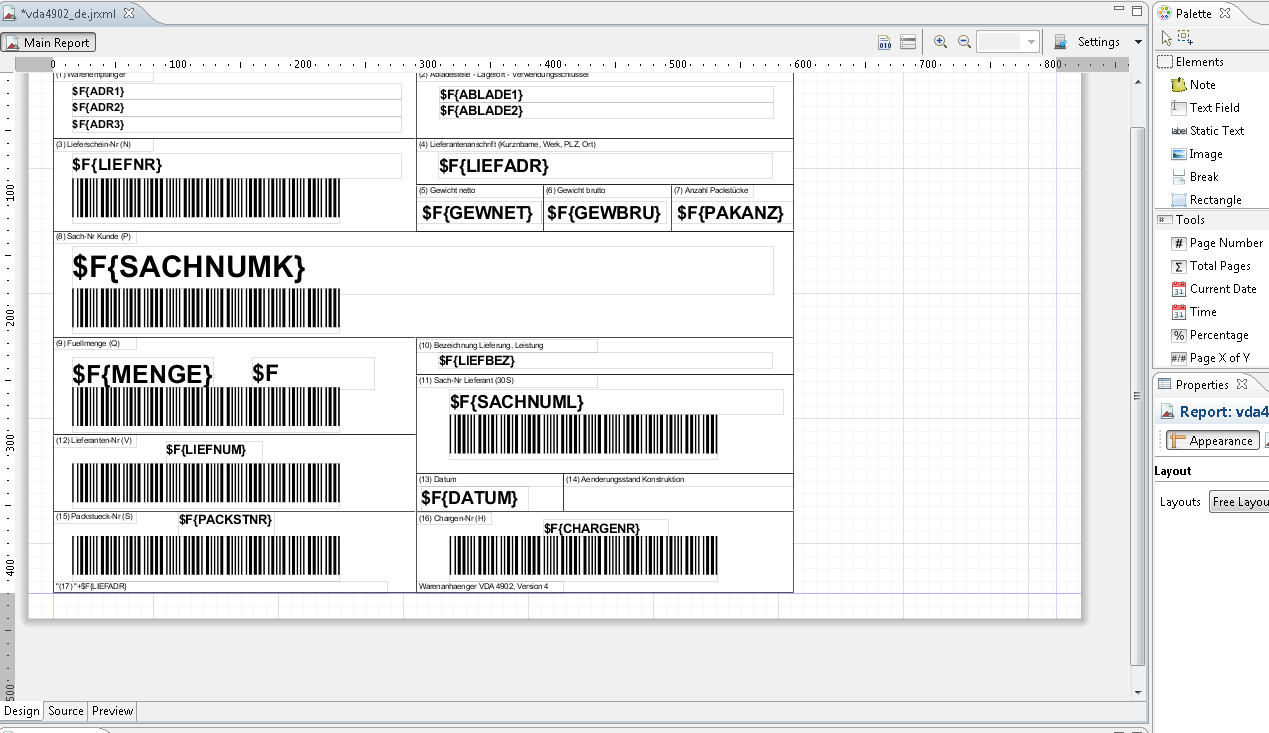Pick the Rectangle element tool
The height and width of the screenshot is (733, 1269).
pos(1215,200)
